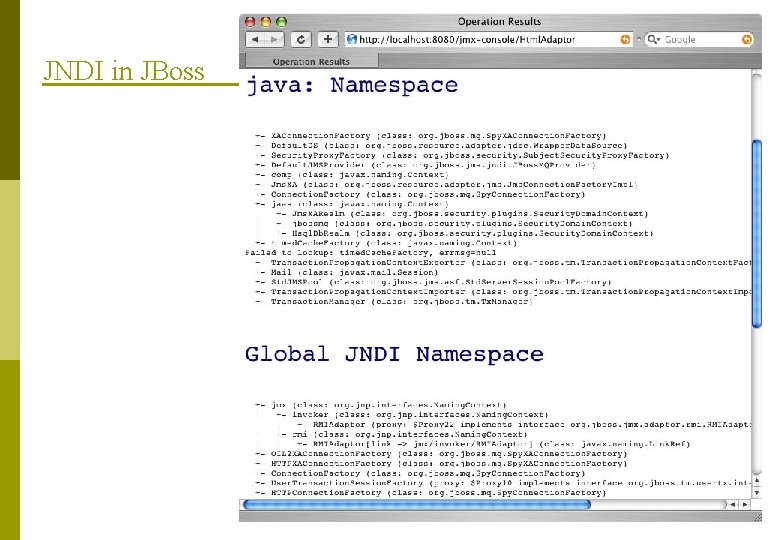
Task: Select the Operation Results tab
Action: 311,62
